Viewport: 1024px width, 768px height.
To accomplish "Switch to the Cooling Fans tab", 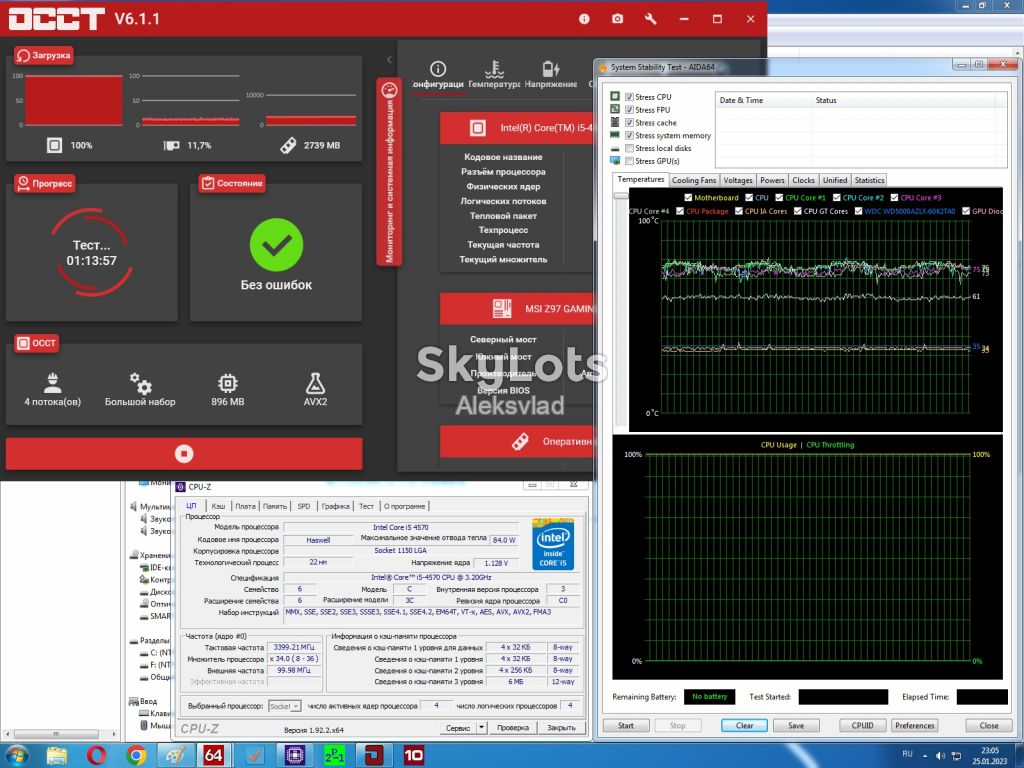I will pyautogui.click(x=694, y=180).
